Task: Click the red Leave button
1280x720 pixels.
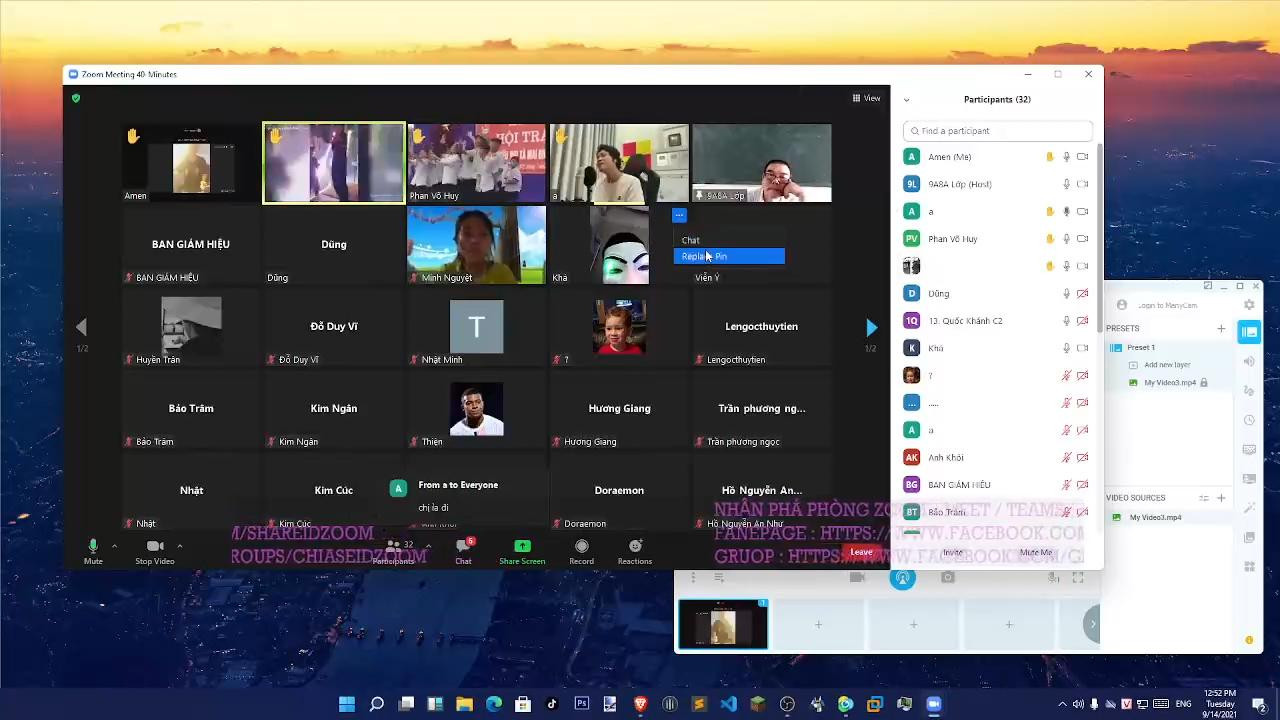Action: tap(861, 551)
